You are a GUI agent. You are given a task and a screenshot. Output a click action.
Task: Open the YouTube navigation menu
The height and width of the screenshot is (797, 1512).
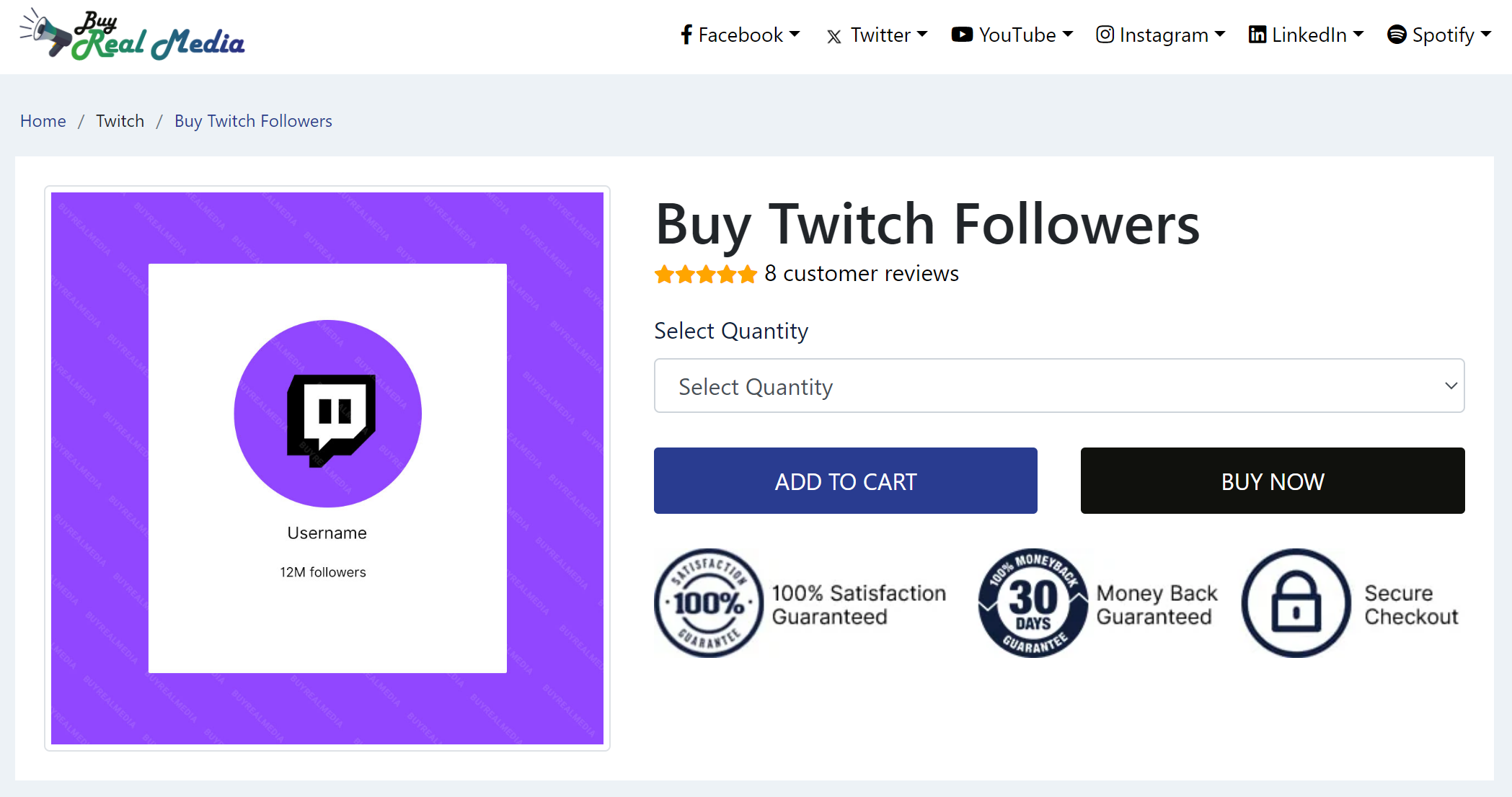tap(1017, 35)
